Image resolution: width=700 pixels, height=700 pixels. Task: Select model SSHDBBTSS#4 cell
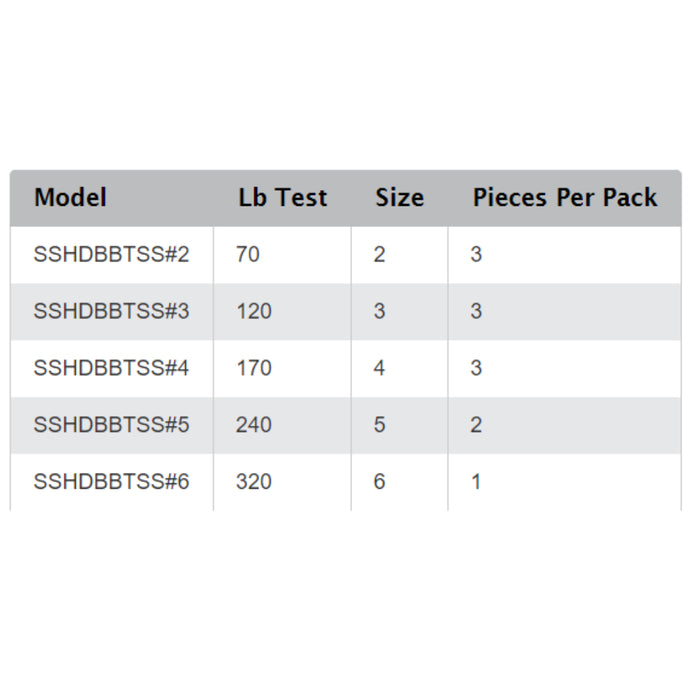pos(112,368)
